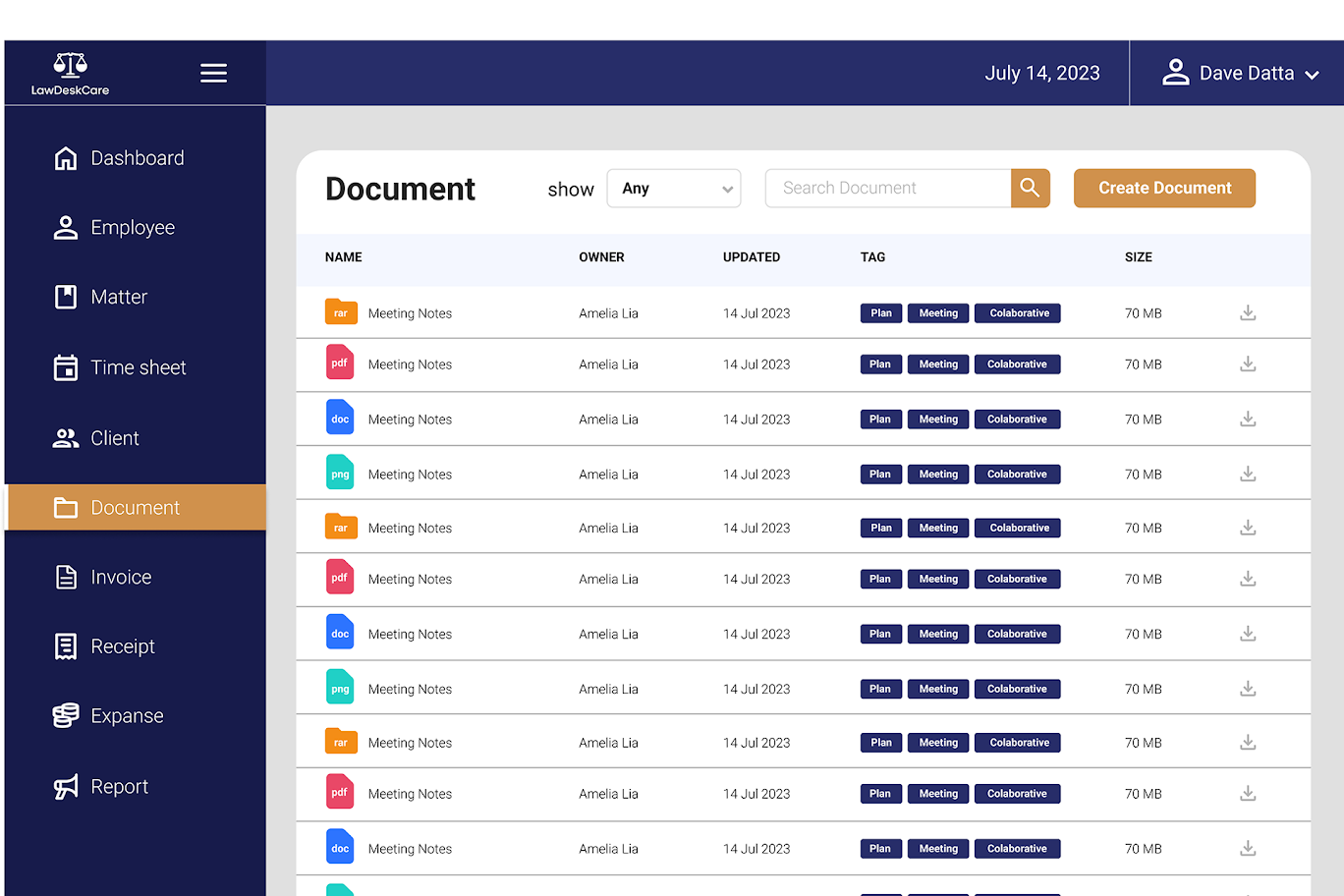The height and width of the screenshot is (896, 1344).
Task: Open the Dashboard home icon
Action: pos(66,158)
